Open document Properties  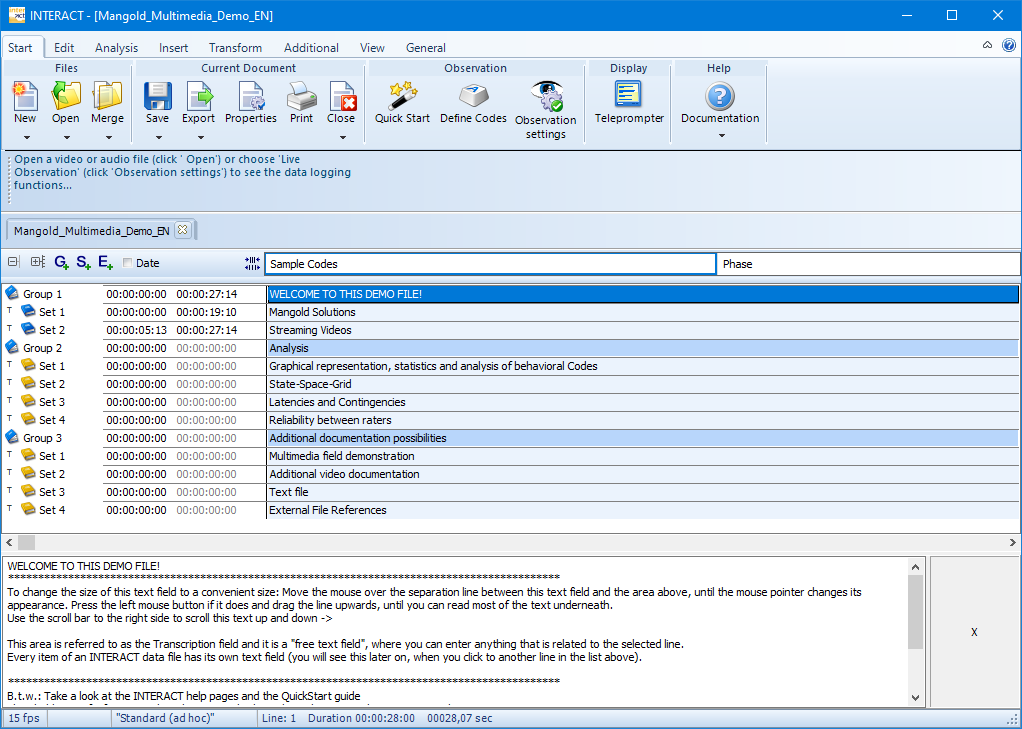pos(250,103)
